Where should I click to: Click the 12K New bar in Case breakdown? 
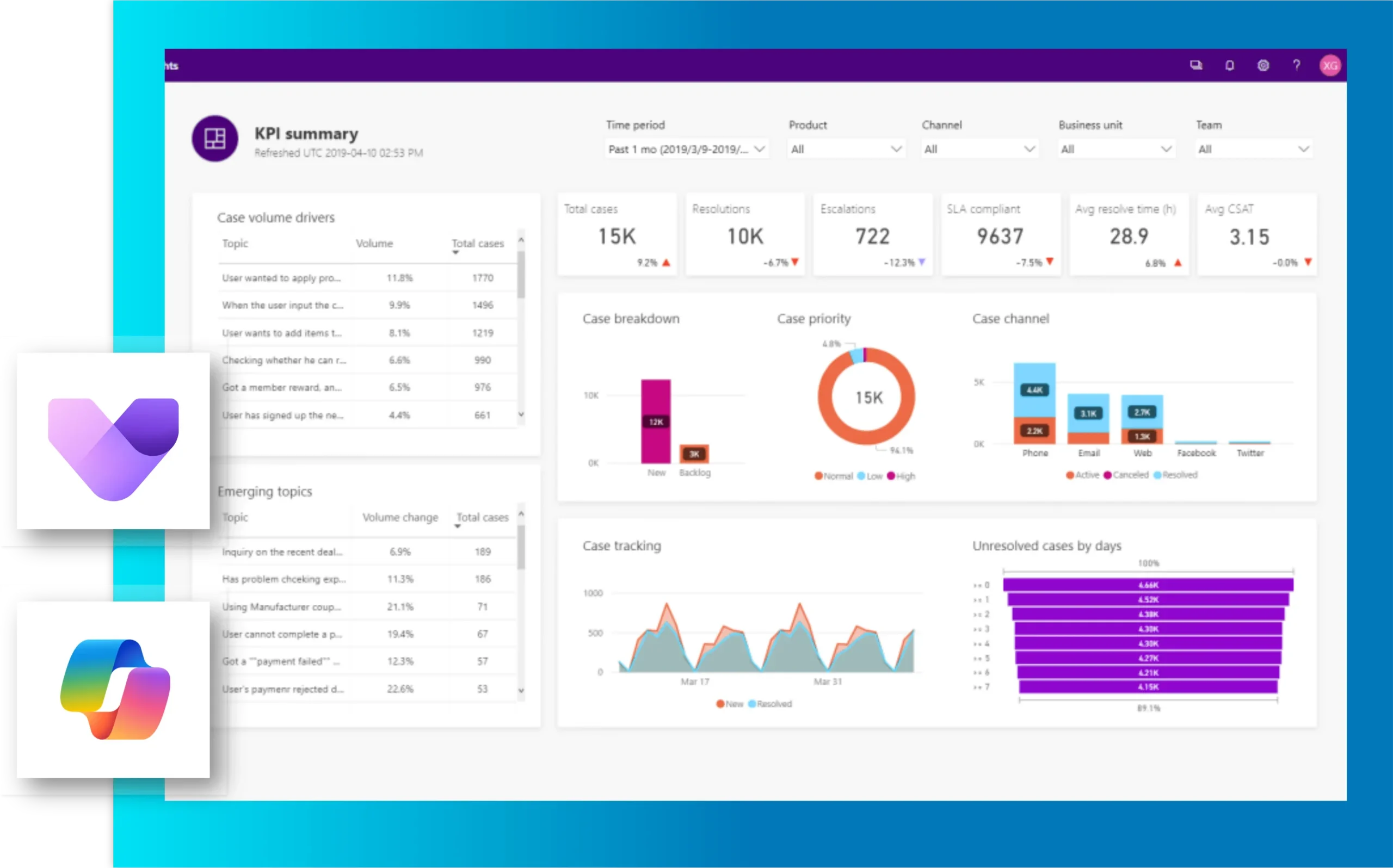coord(656,421)
